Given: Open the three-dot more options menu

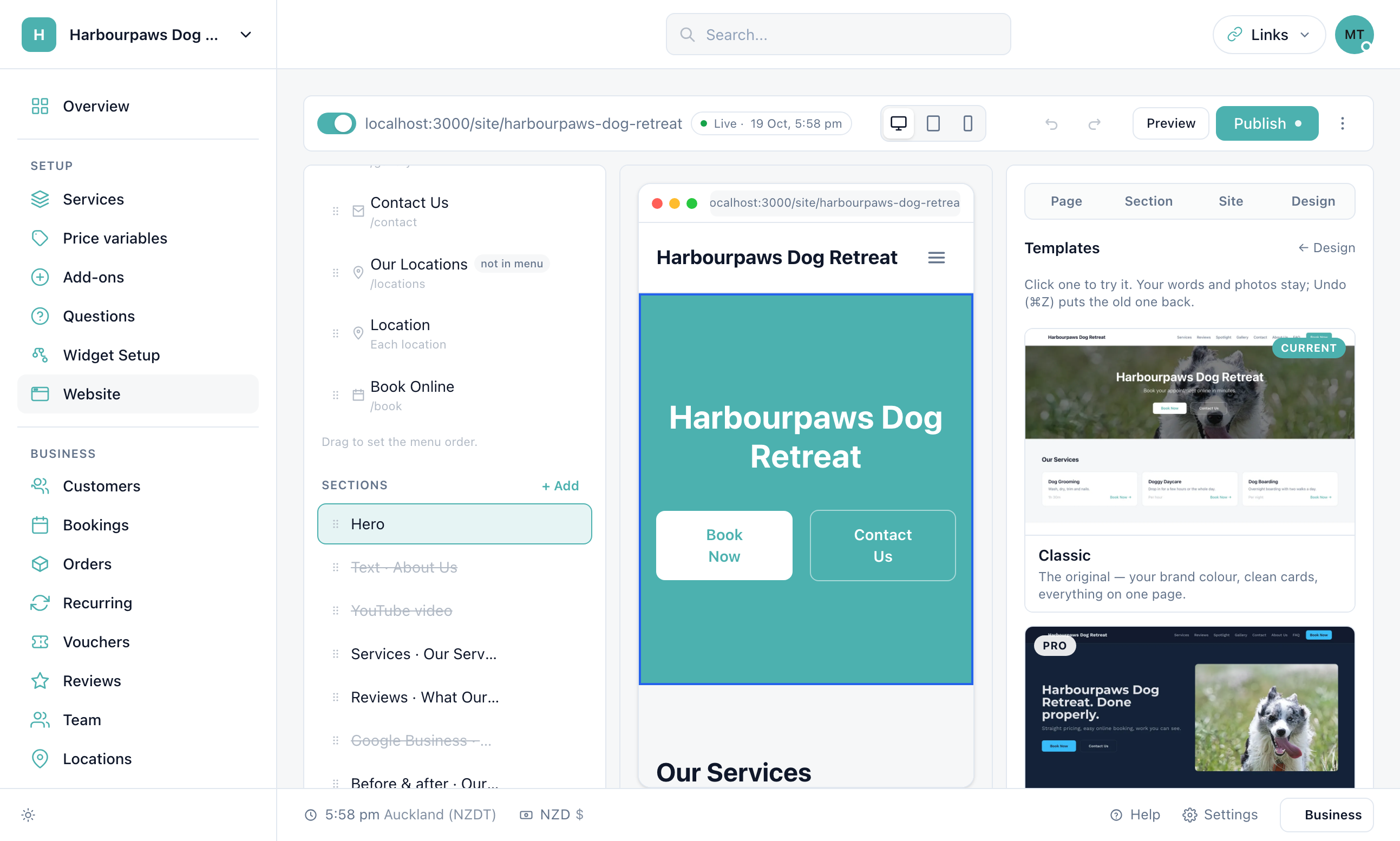Looking at the screenshot, I should (x=1342, y=123).
